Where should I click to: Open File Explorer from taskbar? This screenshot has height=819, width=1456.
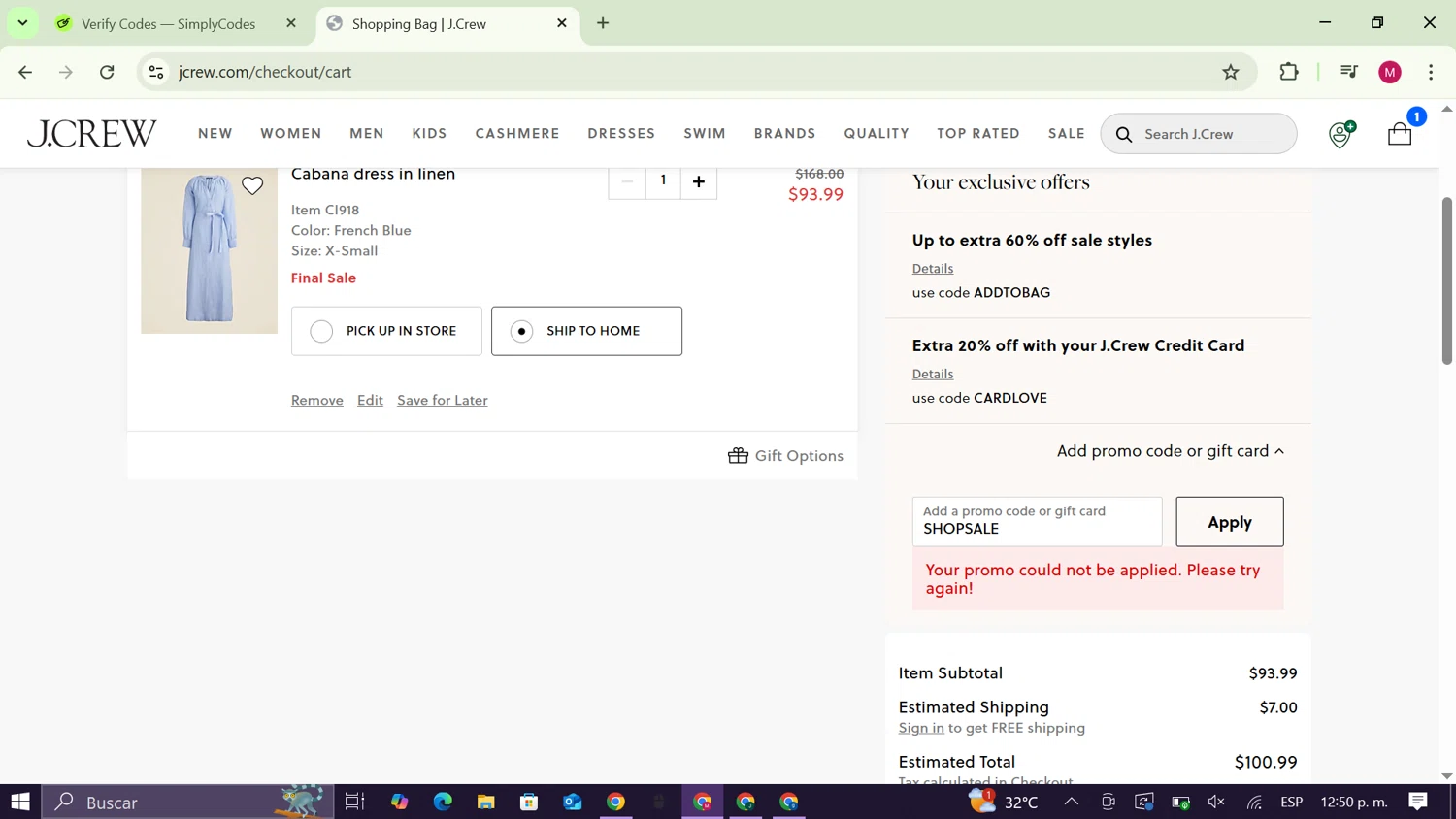pyautogui.click(x=486, y=802)
